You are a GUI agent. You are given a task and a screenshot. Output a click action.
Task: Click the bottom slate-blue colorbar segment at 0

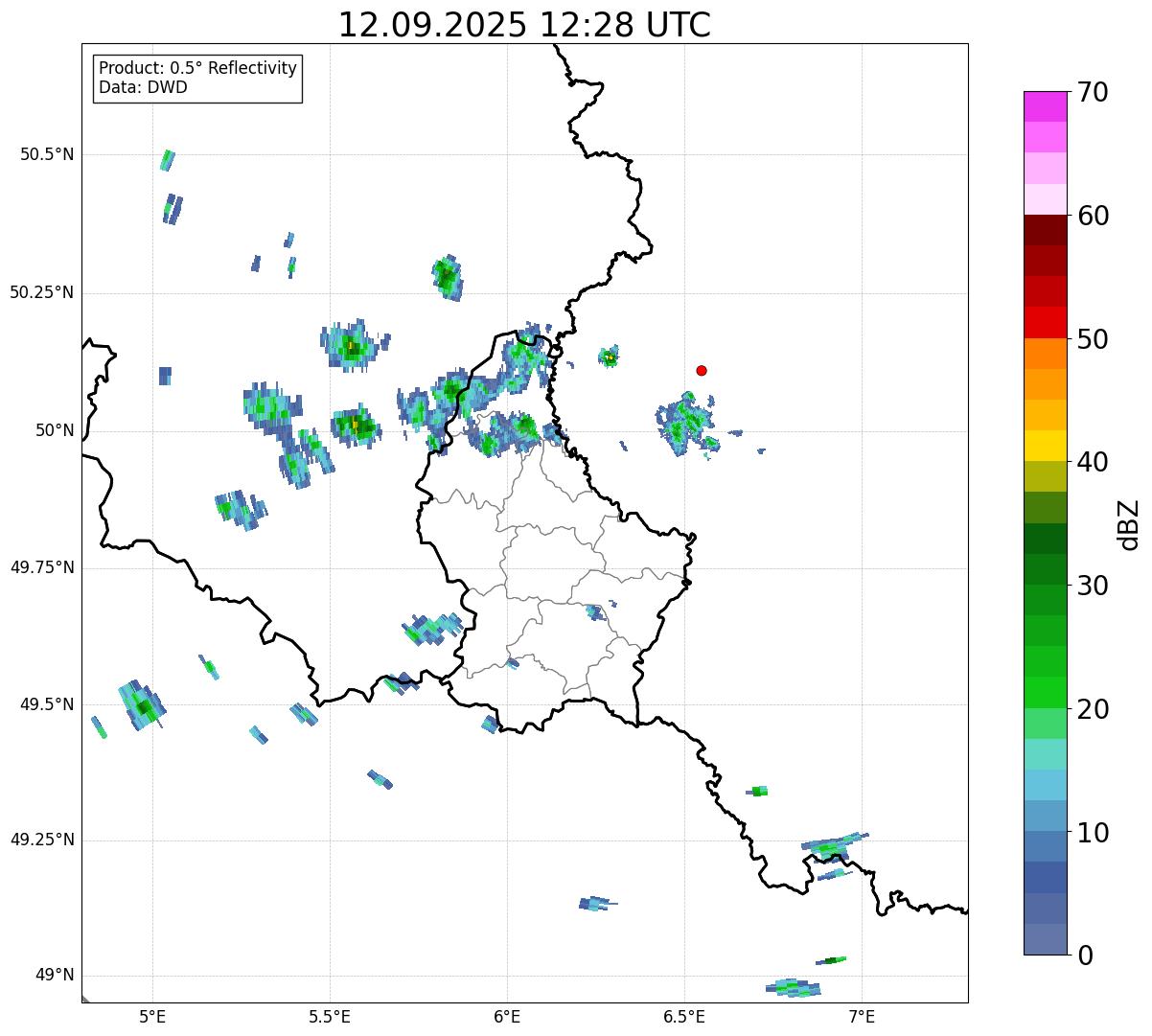pos(1045,939)
